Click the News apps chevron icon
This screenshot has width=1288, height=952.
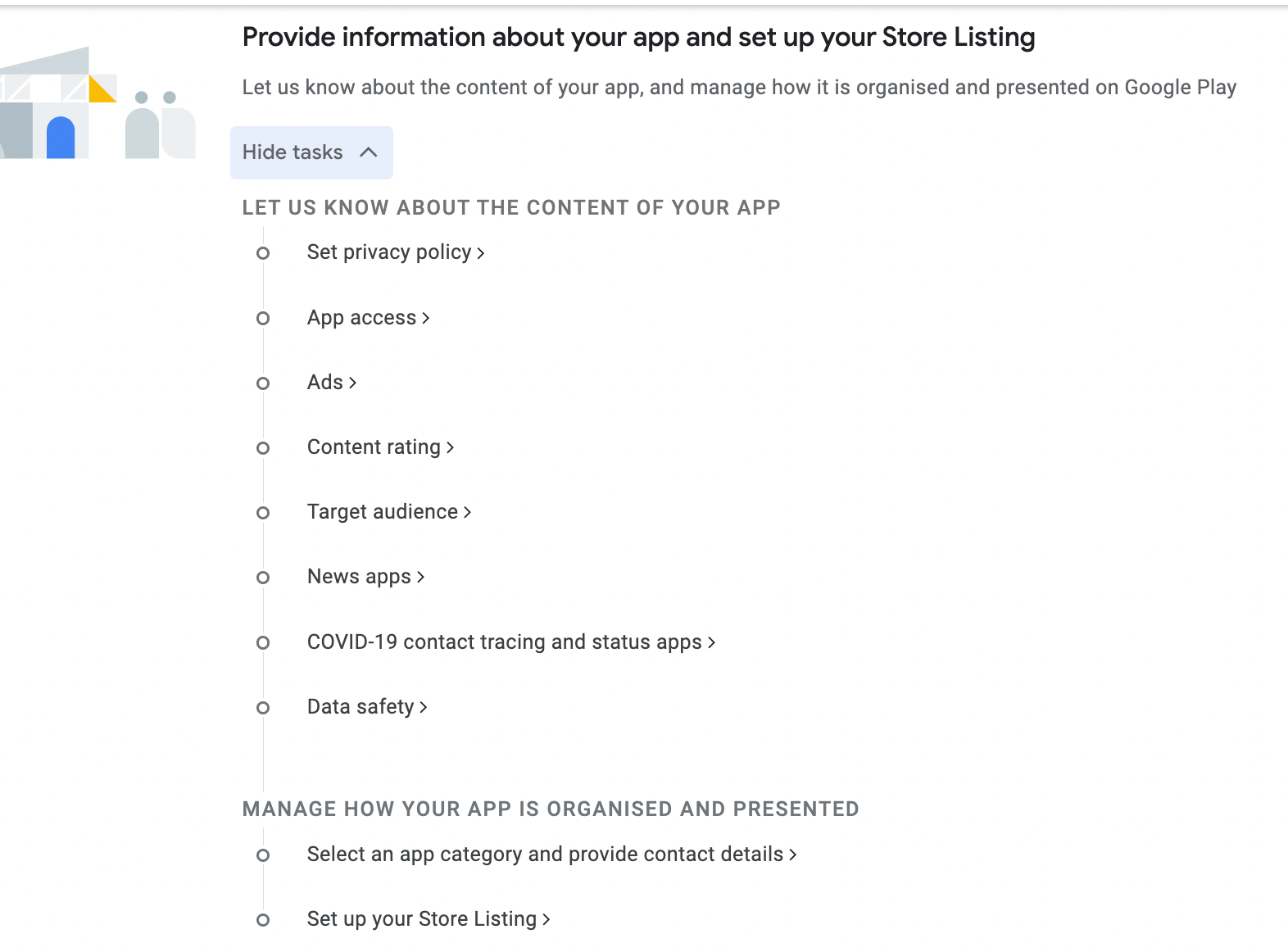pyautogui.click(x=420, y=577)
